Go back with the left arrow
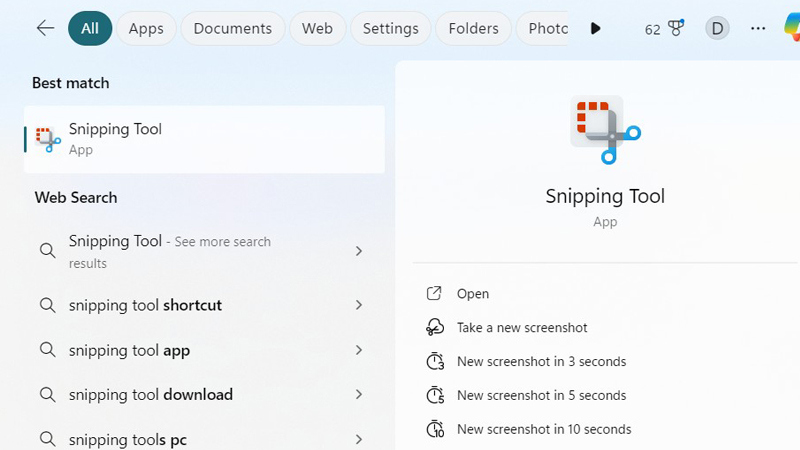This screenshot has width=800, height=450. point(45,28)
